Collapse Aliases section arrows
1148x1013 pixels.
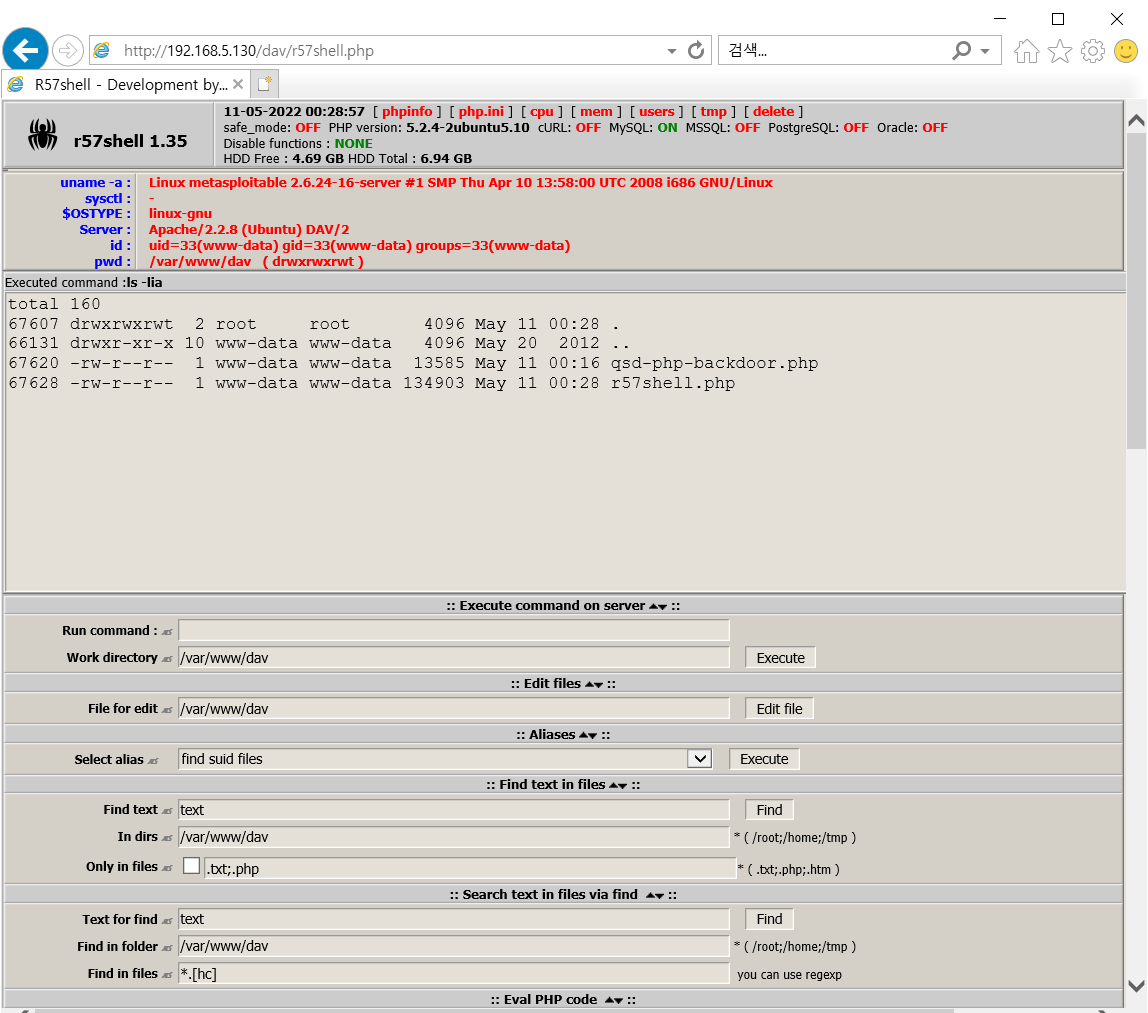(588, 736)
